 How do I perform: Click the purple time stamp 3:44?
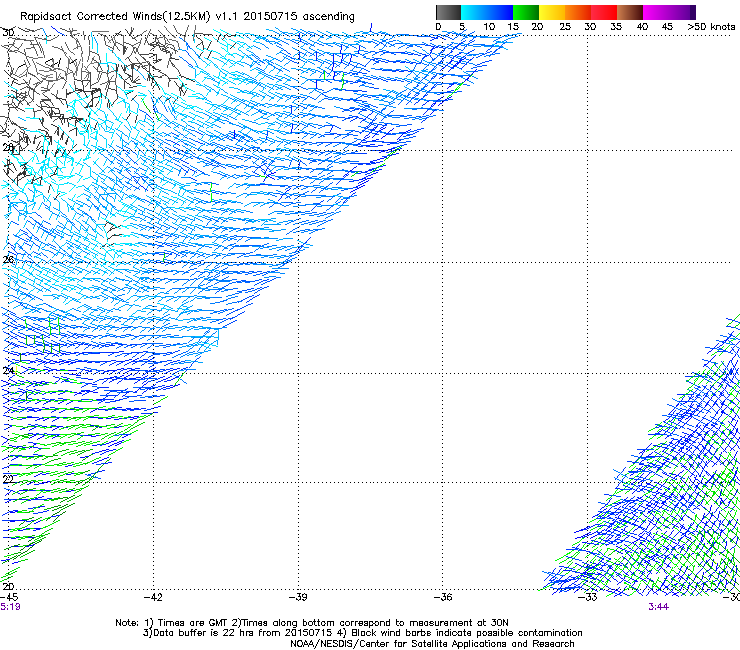pos(658,607)
